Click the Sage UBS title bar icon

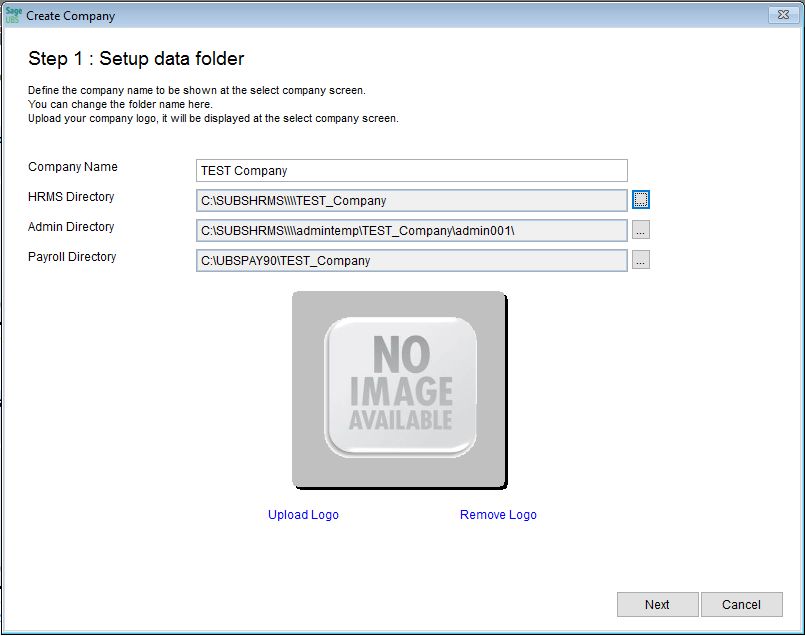pos(13,15)
